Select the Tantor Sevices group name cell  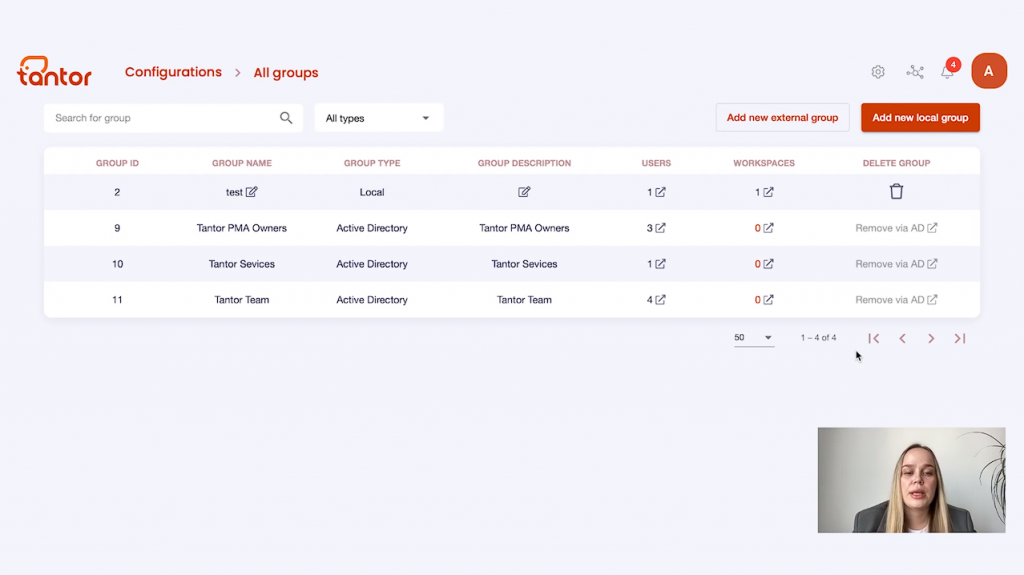pos(242,264)
